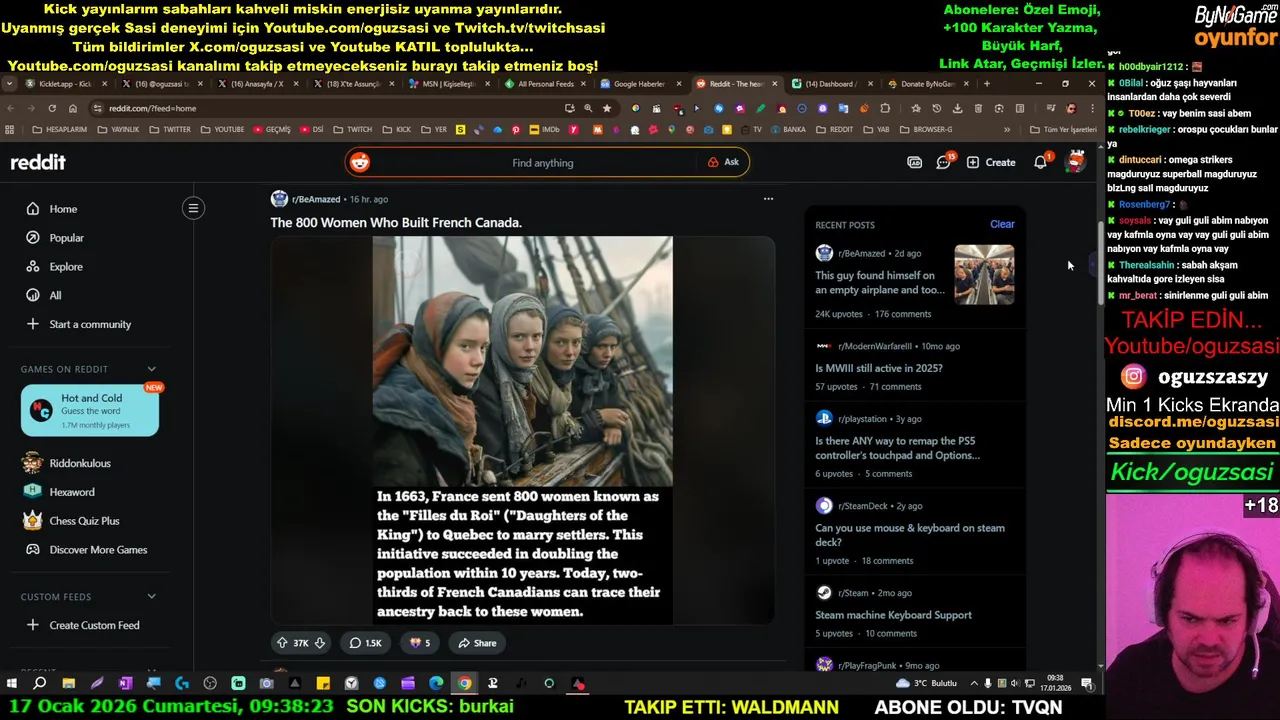The width and height of the screenshot is (1280, 720).
Task: Switch to the Dashboard tab
Action: pos(832,84)
